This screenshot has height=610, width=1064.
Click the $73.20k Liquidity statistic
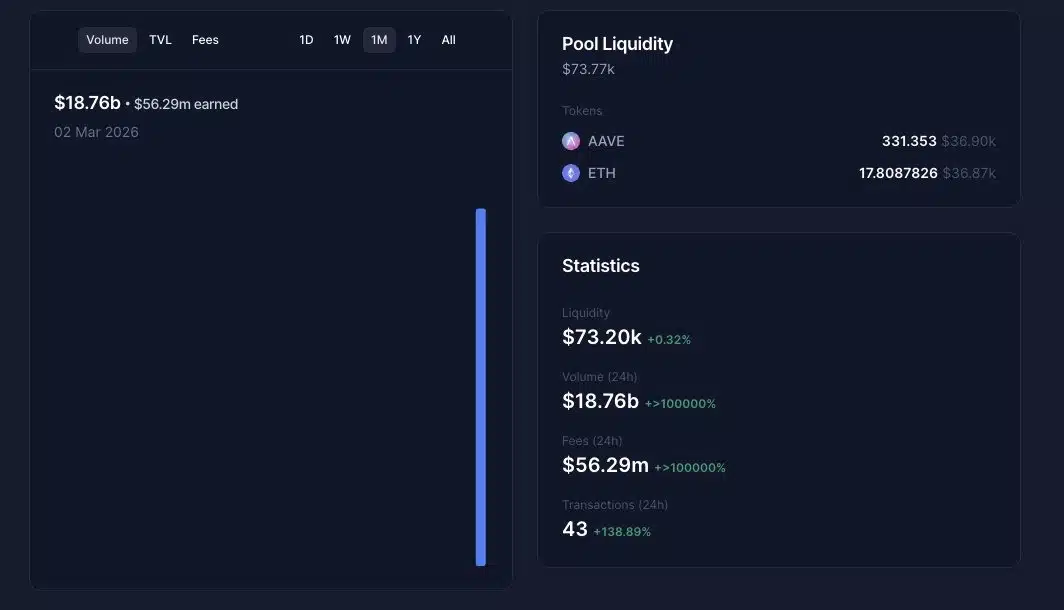tap(602, 337)
